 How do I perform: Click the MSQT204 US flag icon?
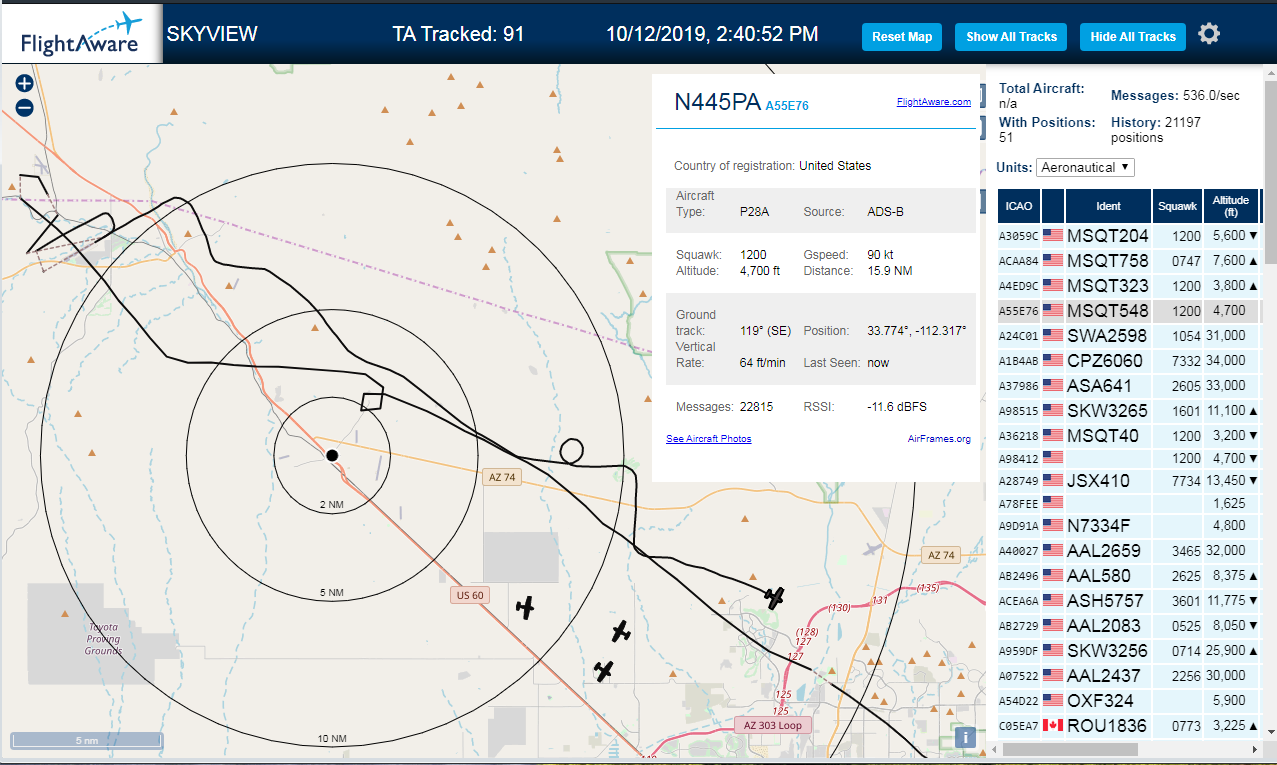[1053, 236]
